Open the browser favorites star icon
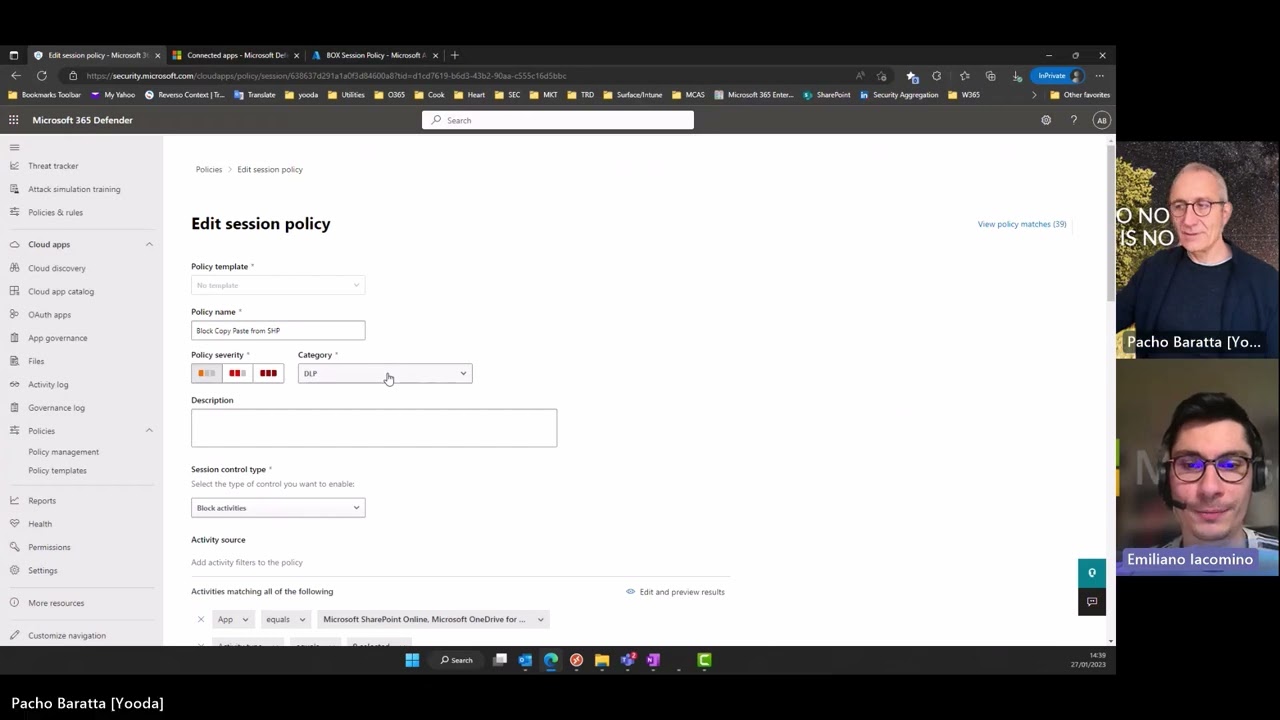 964,76
